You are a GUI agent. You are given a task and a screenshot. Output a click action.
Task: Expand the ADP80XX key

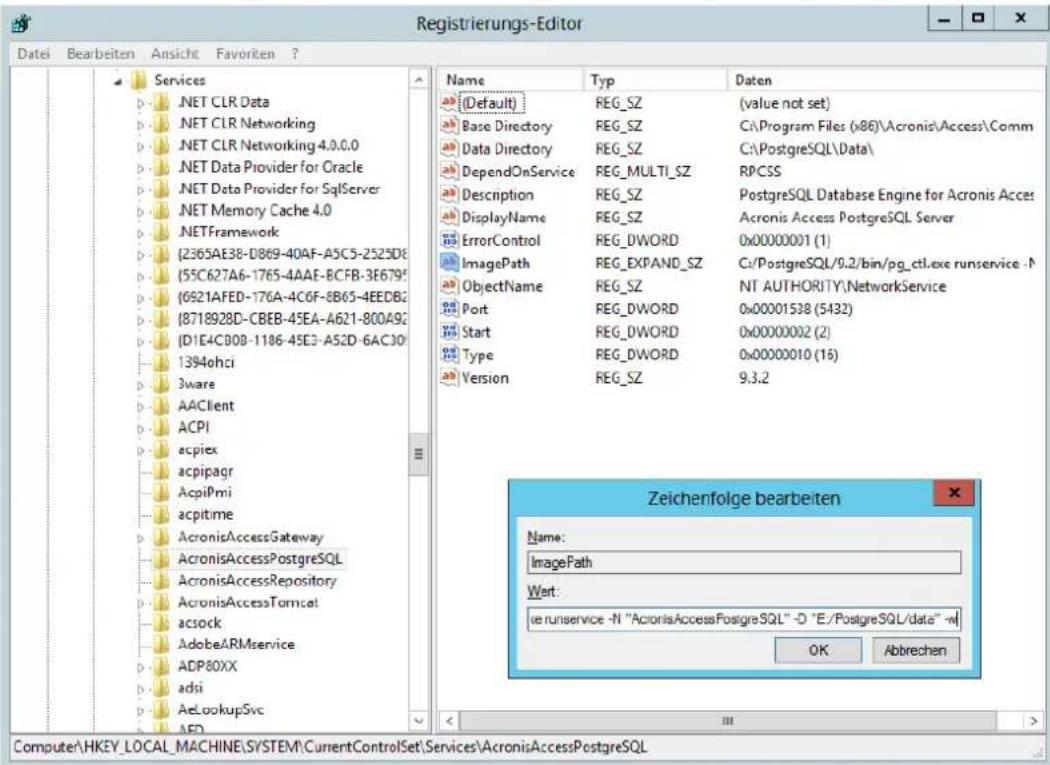click(x=141, y=667)
